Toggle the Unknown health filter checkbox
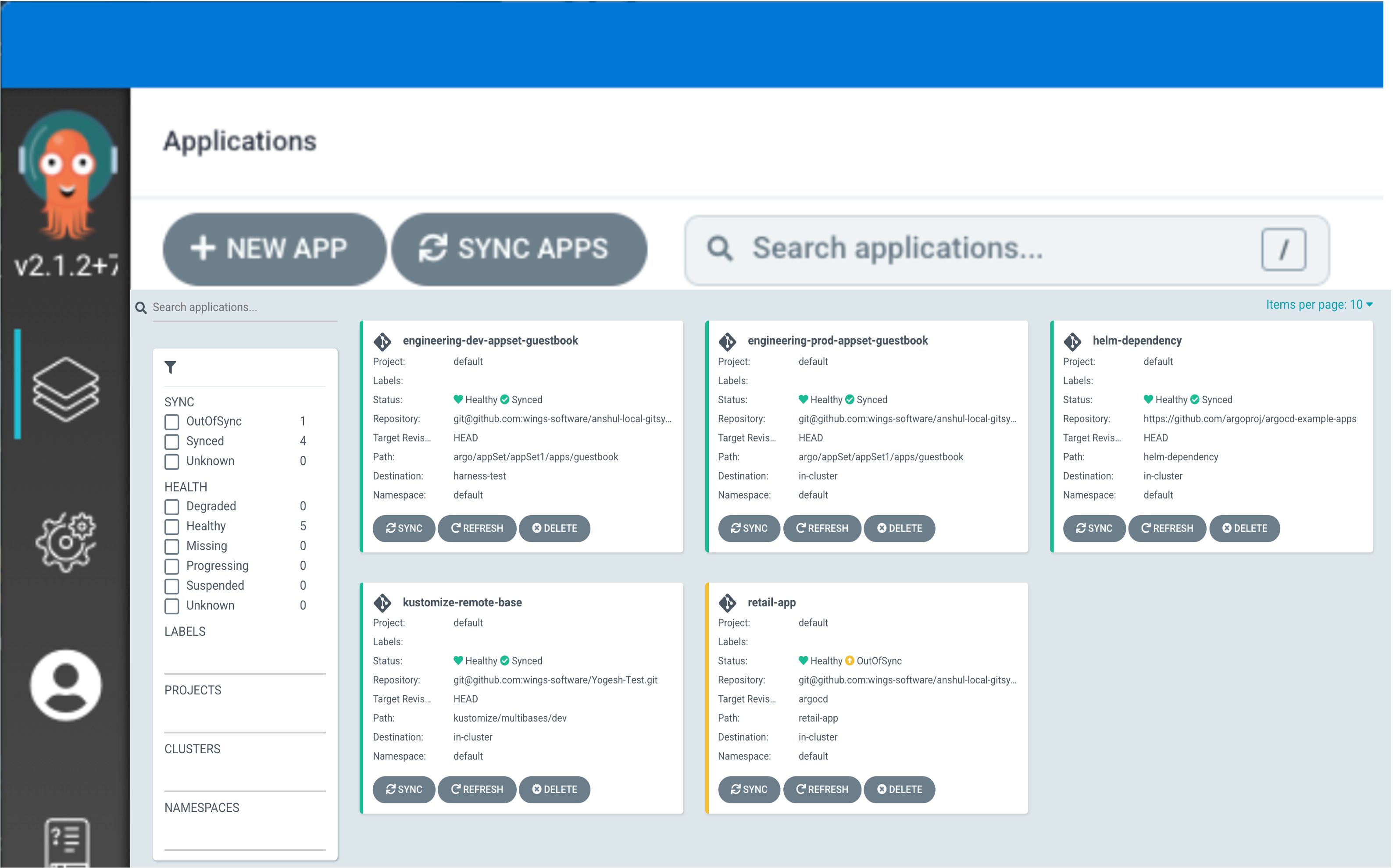Screen dimensions: 1393x868 [x=171, y=606]
